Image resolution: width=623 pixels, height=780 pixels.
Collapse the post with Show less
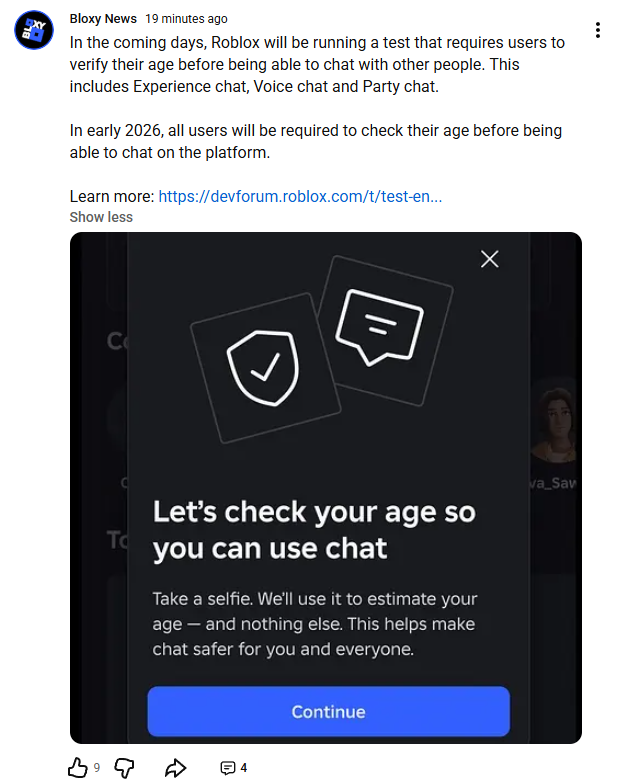pyautogui.click(x=101, y=217)
